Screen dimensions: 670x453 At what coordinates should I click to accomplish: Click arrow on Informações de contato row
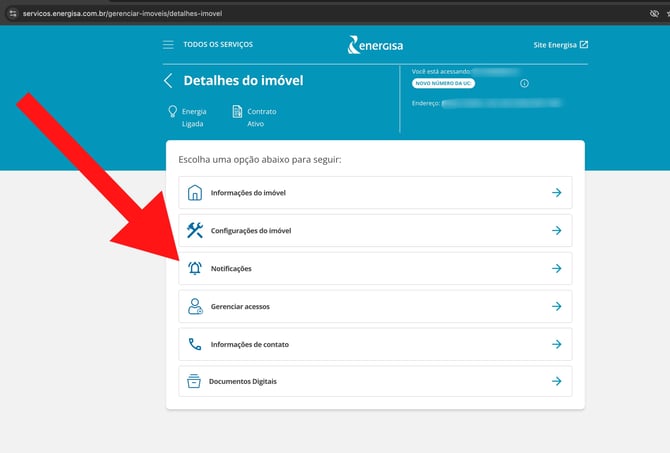(556, 344)
